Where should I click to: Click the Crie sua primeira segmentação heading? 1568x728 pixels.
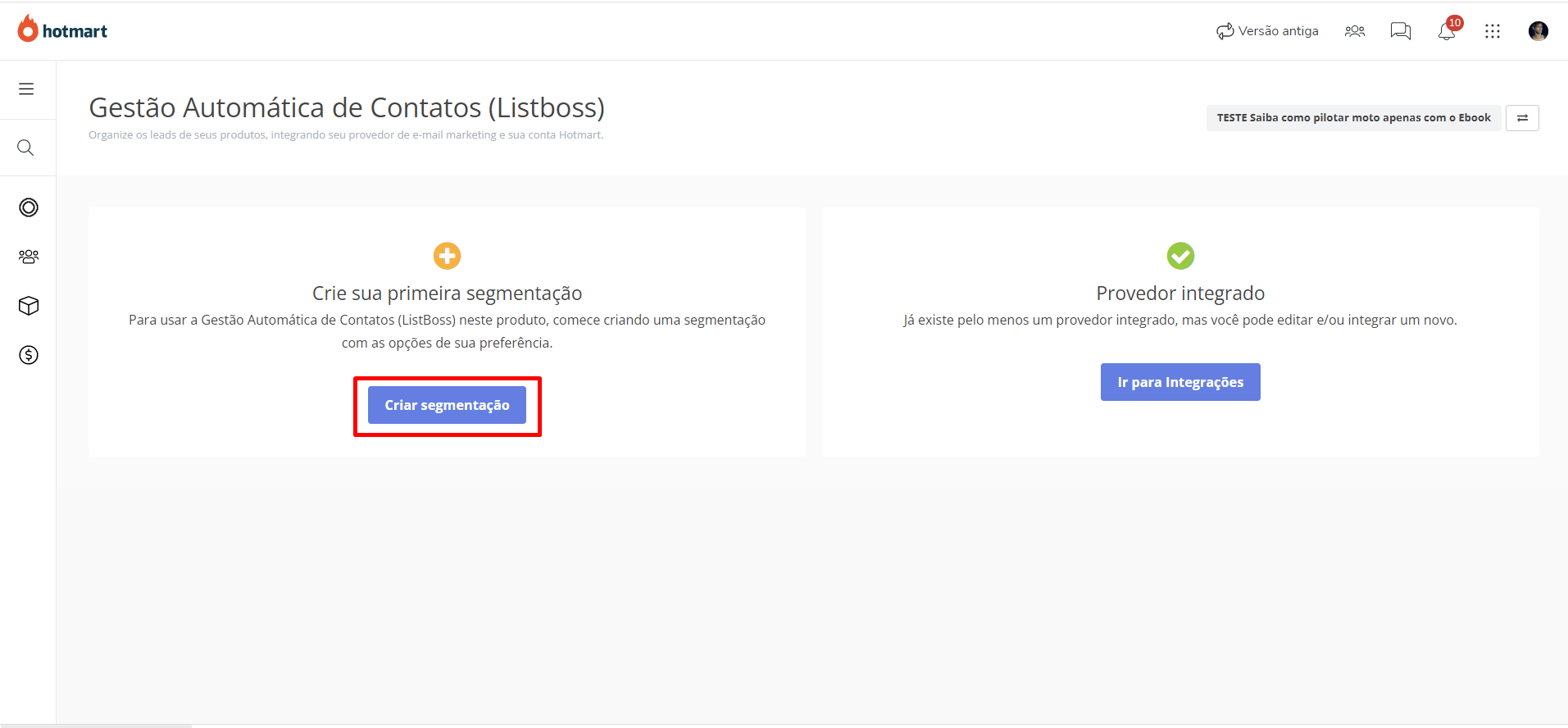tap(447, 293)
